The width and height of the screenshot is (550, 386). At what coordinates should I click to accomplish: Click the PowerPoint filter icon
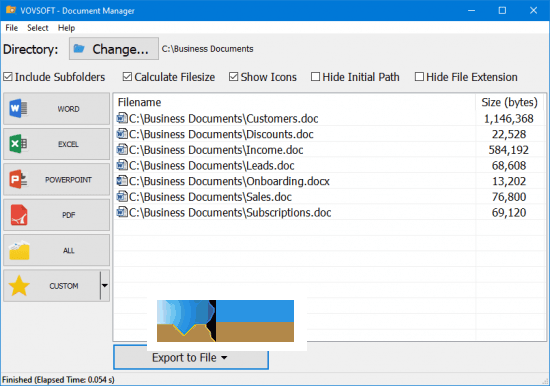click(x=18, y=179)
